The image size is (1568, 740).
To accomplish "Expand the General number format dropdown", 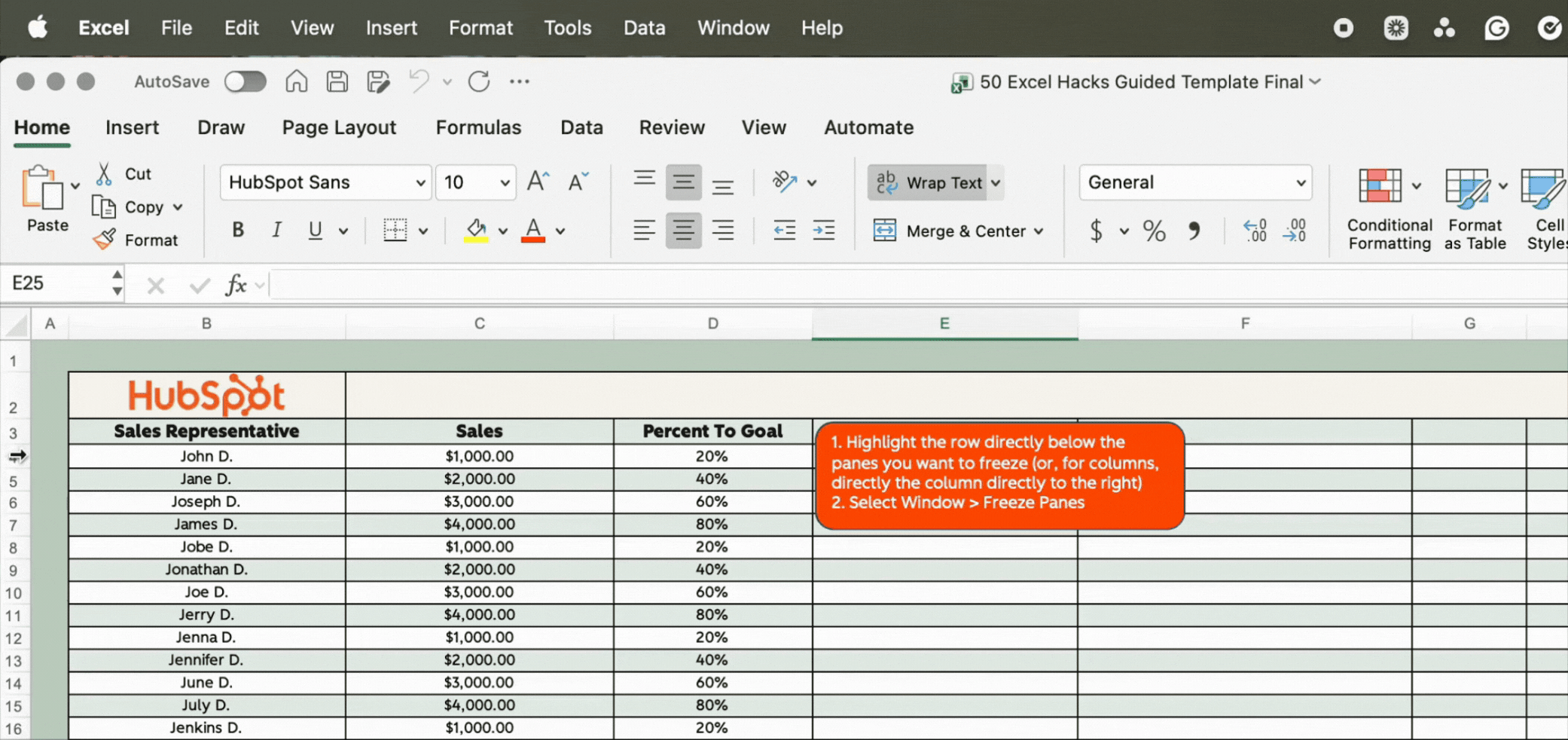I will point(1300,183).
